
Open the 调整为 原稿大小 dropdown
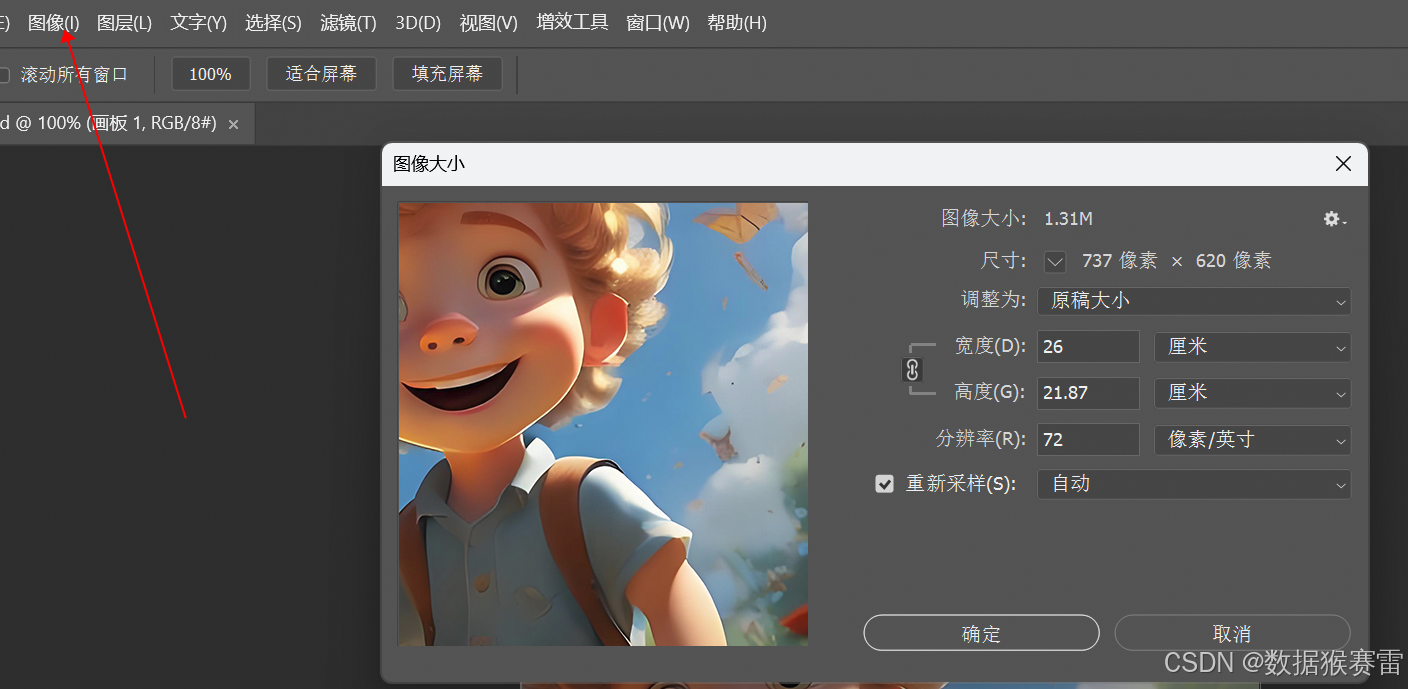tap(1194, 301)
